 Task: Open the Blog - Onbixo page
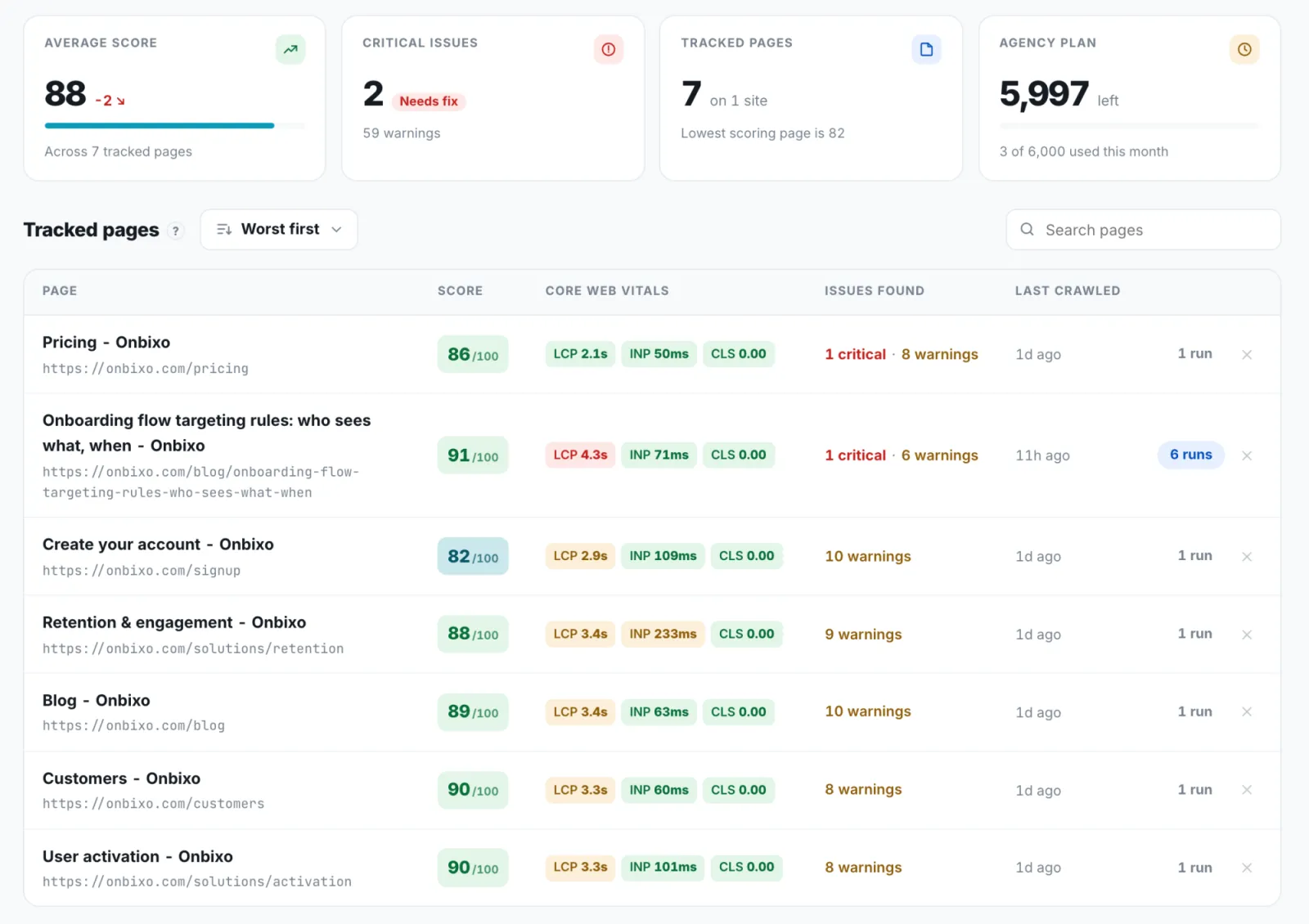[97, 701]
